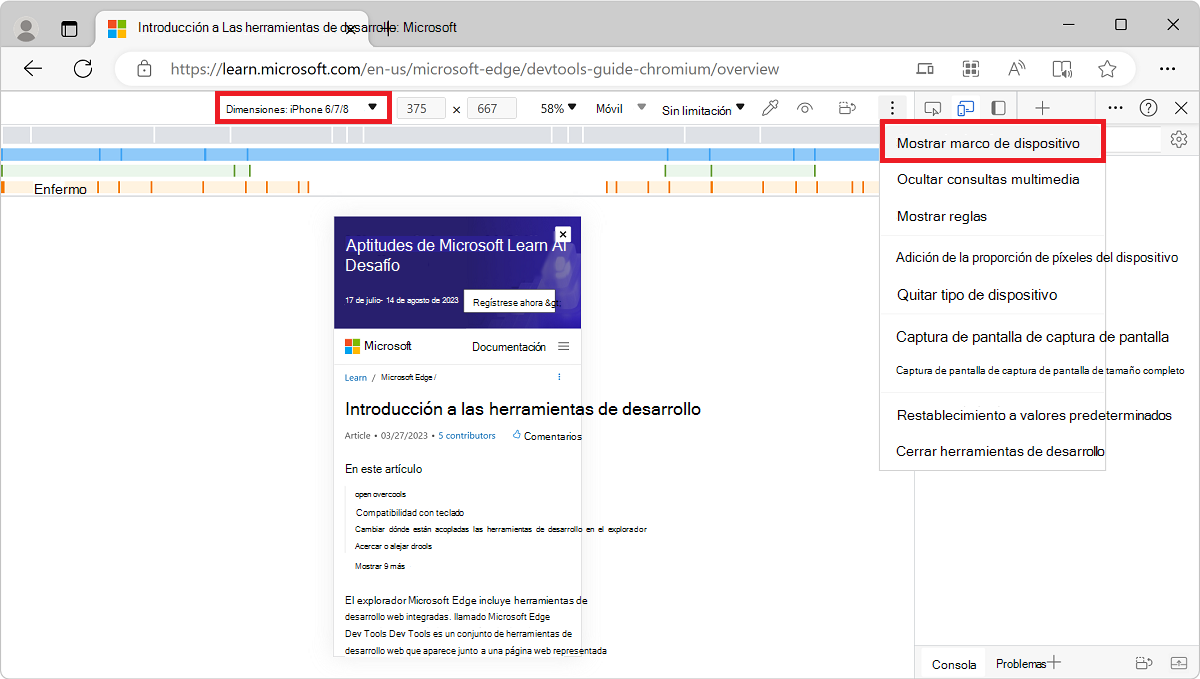Click the Microsoft Edge breadcrumb
Viewport: 1200px width, 679px height.
click(x=406, y=378)
